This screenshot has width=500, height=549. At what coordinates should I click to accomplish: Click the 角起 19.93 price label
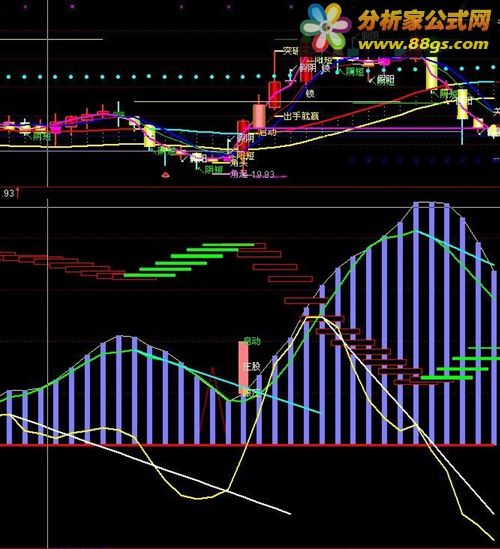click(x=252, y=174)
